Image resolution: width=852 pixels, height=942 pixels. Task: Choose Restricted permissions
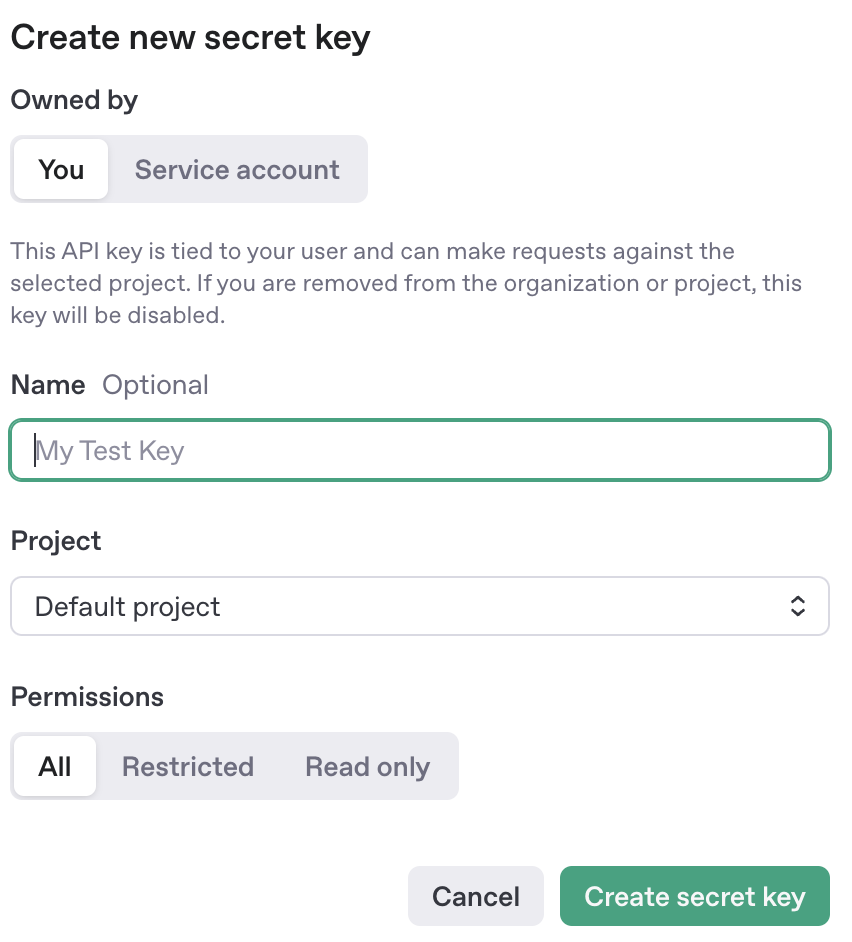click(188, 767)
